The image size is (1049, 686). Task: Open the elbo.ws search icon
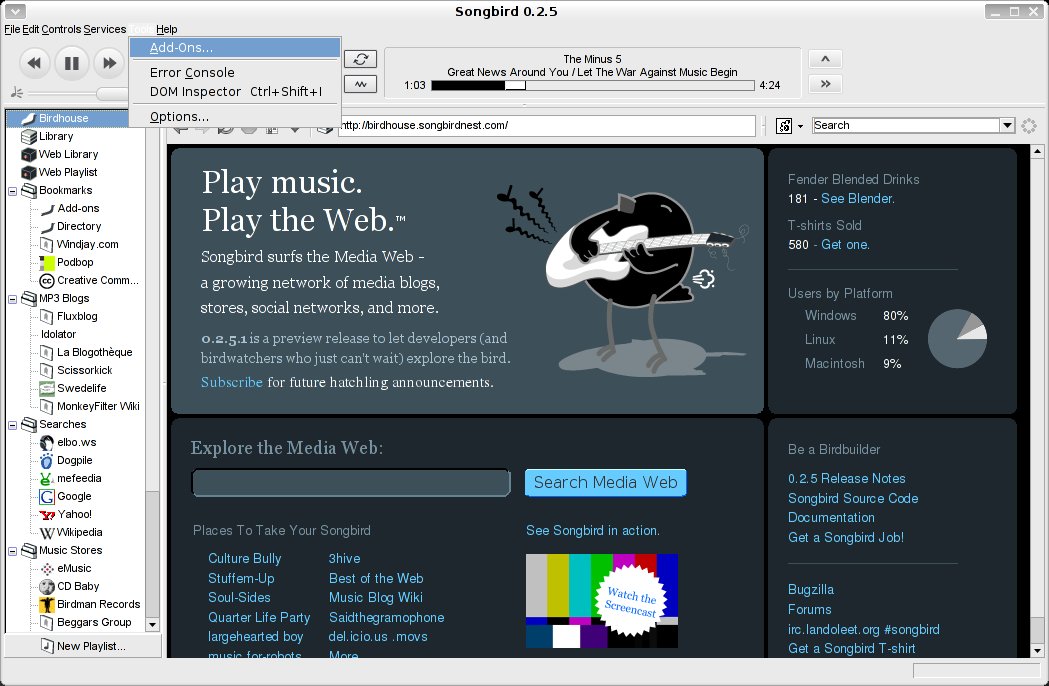tap(47, 442)
